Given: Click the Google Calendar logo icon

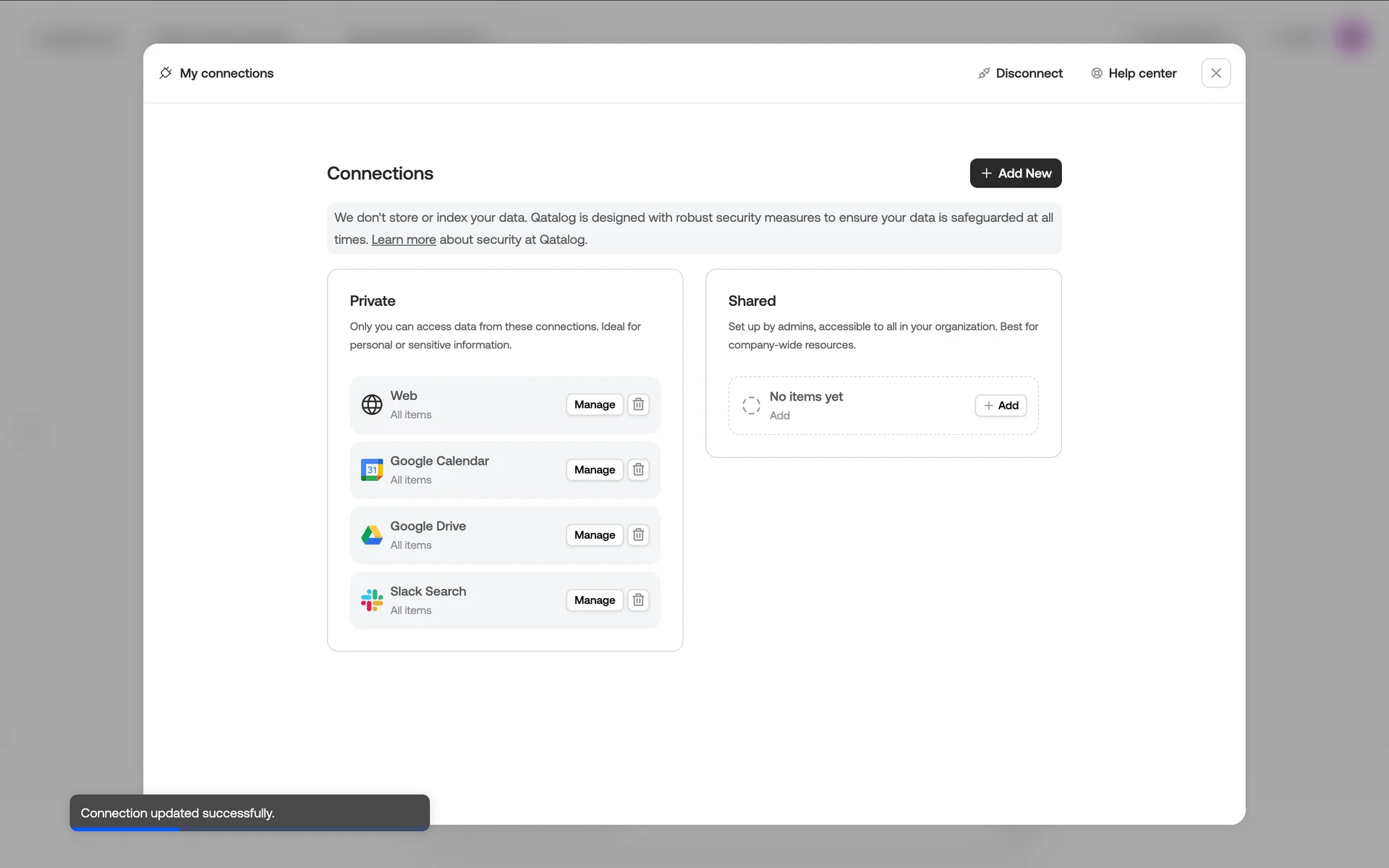Looking at the screenshot, I should click(x=372, y=469).
